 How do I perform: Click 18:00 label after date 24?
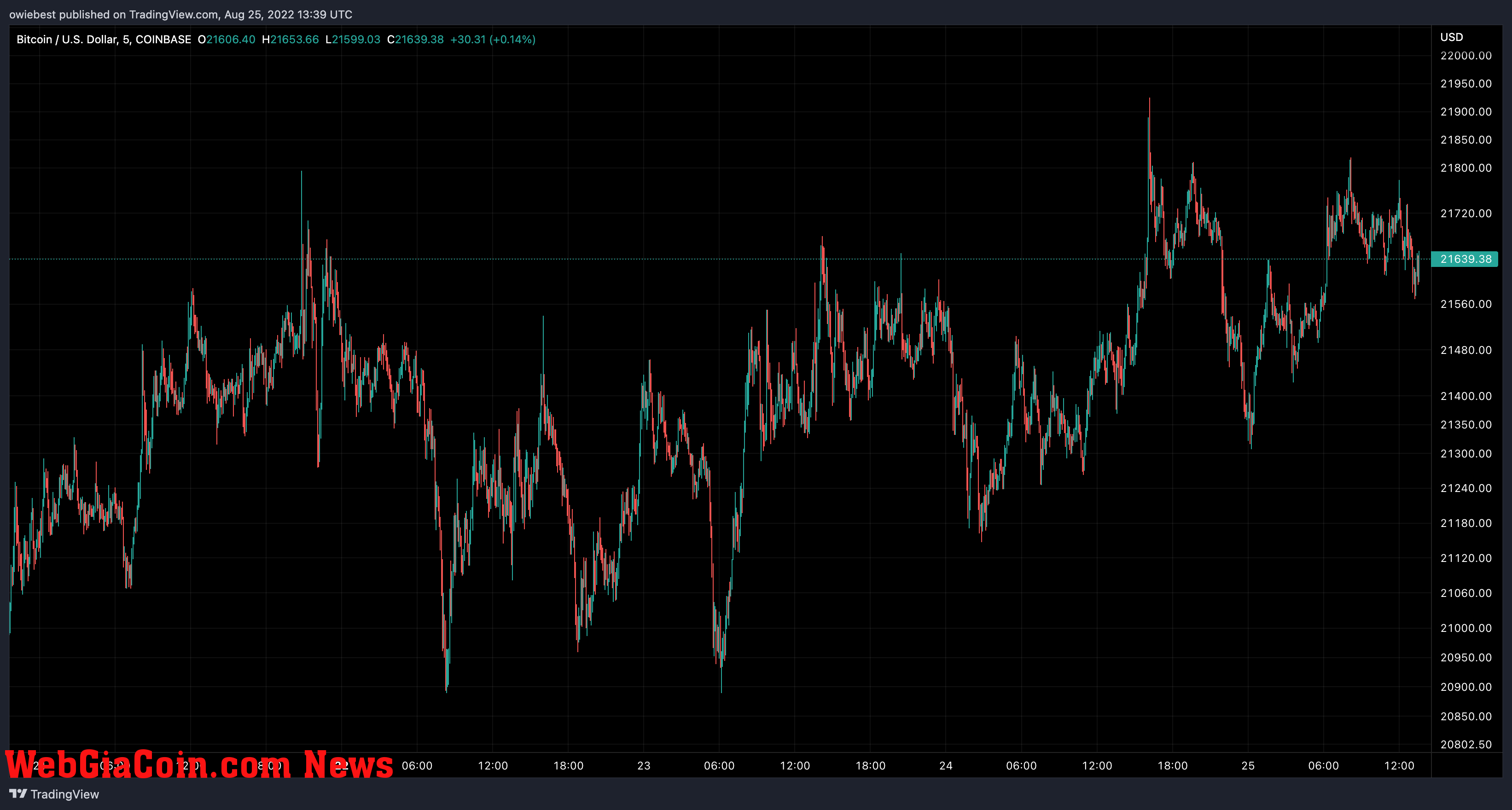point(1173,765)
